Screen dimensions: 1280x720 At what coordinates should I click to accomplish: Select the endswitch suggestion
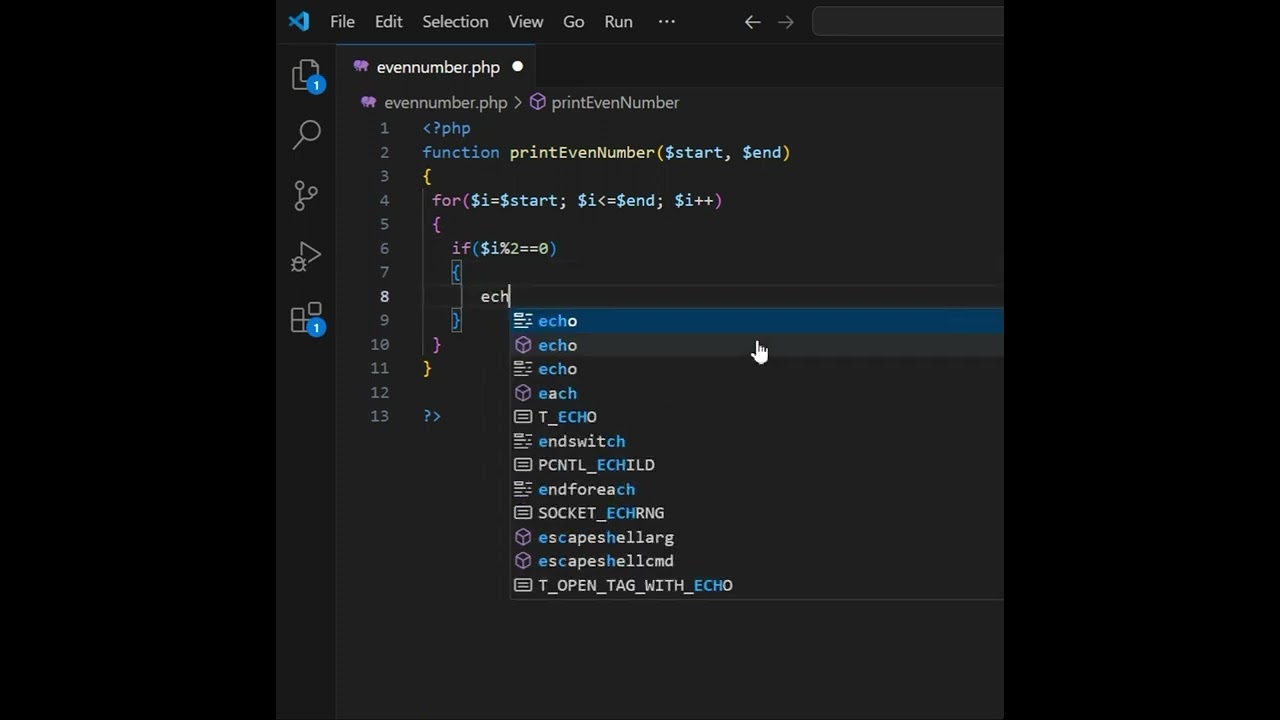pyautogui.click(x=757, y=441)
